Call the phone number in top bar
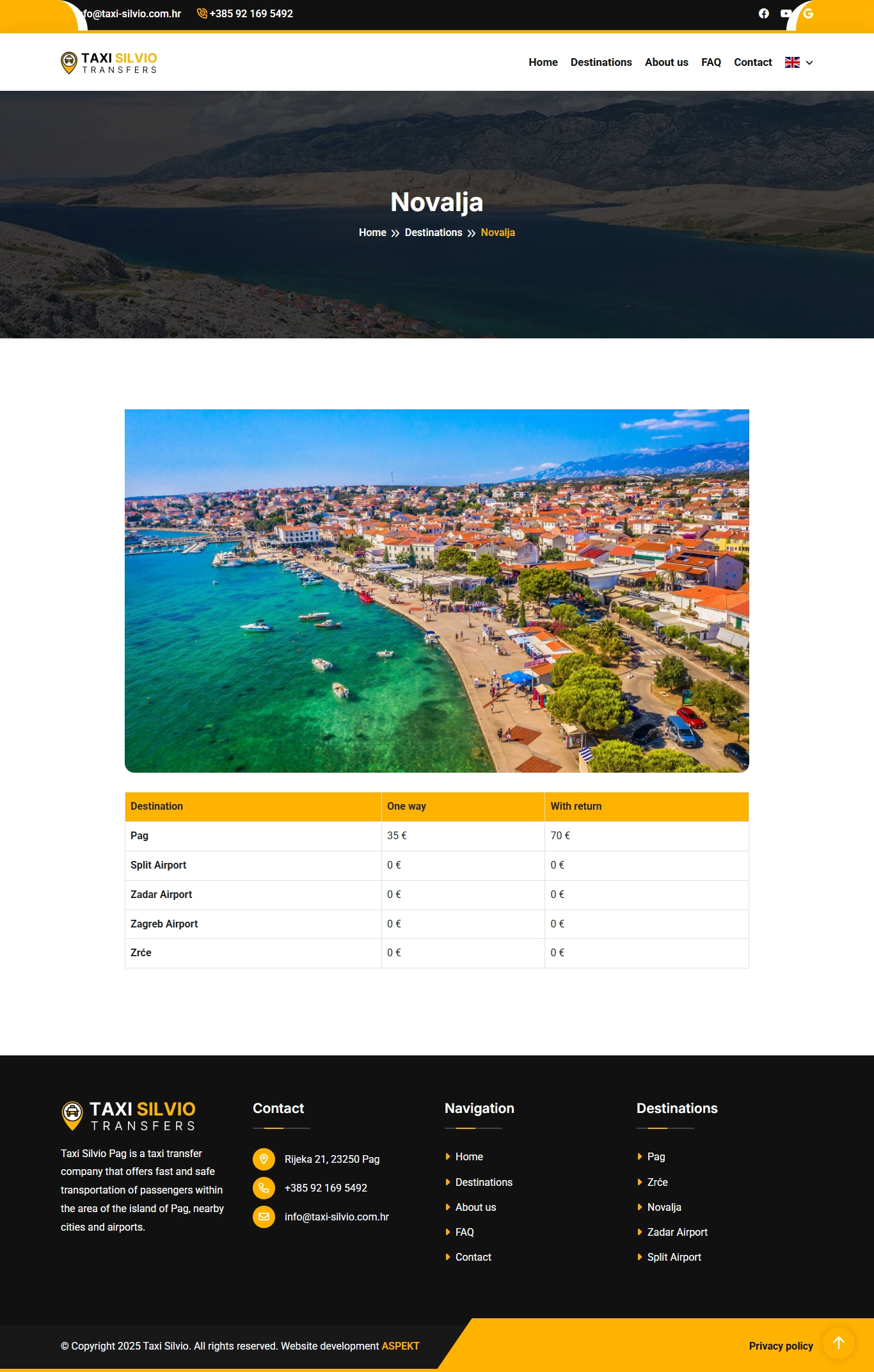Screen dimensions: 874x1372 pyautogui.click(x=251, y=13)
